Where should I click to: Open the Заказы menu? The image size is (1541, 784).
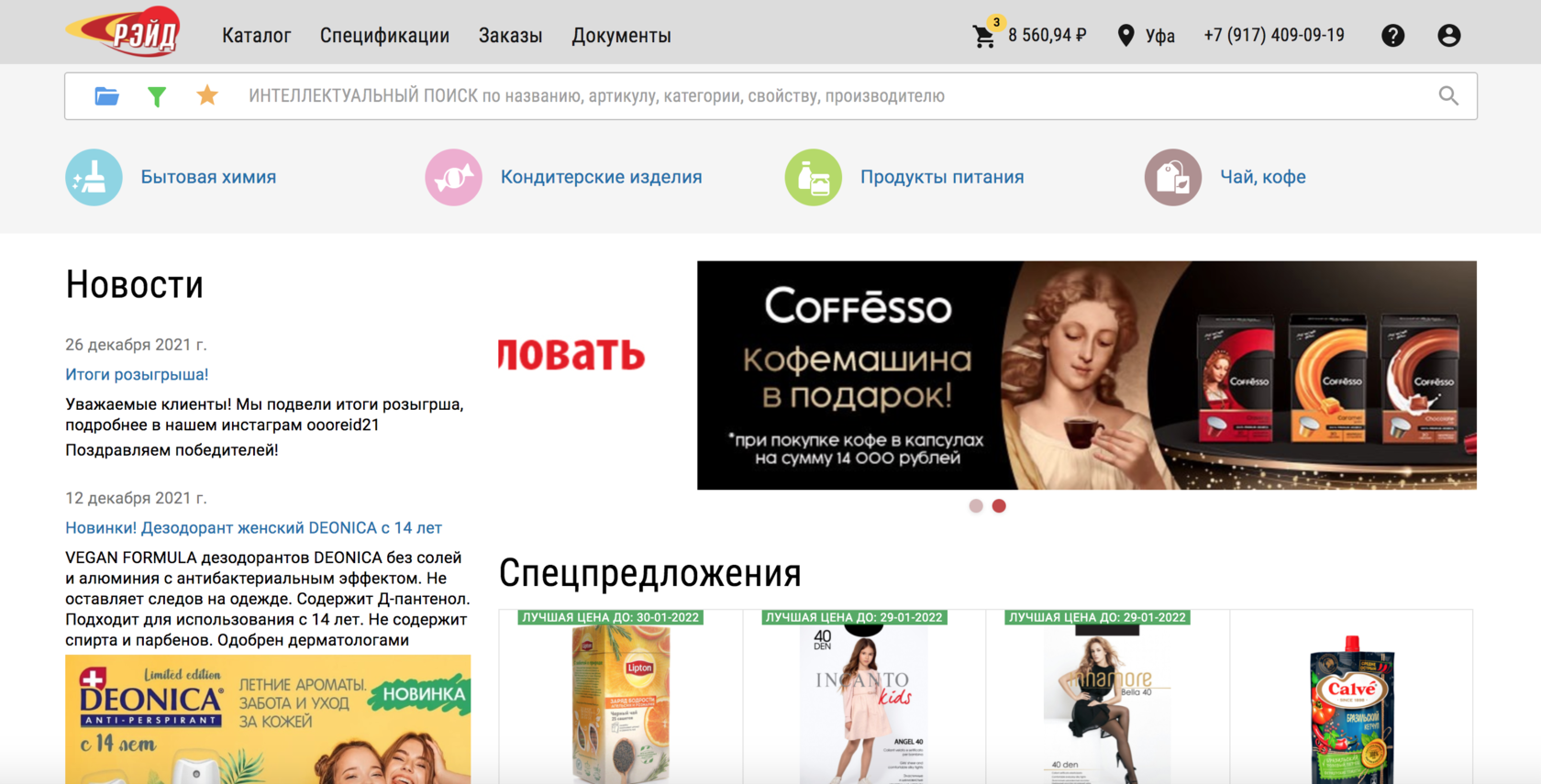click(510, 36)
